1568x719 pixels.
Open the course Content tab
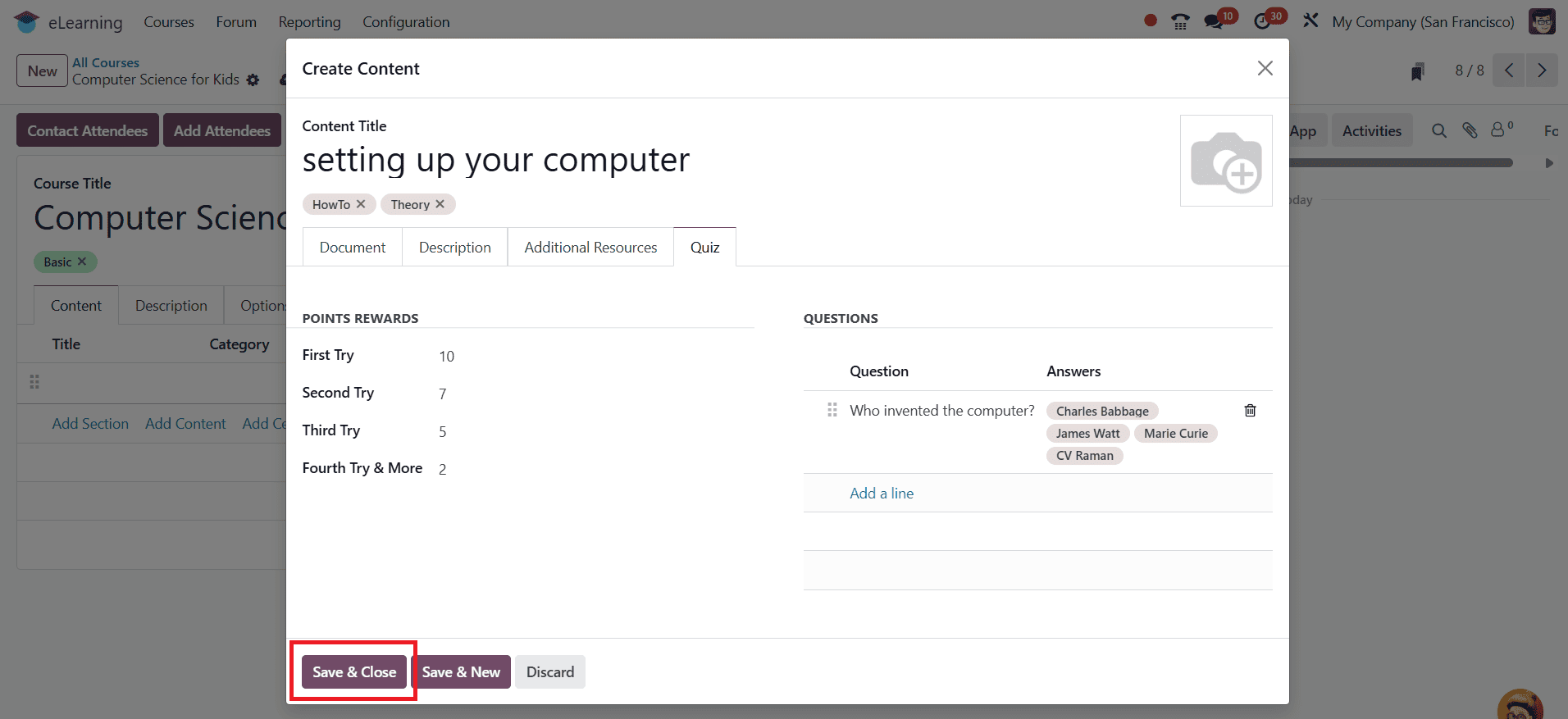click(x=76, y=306)
